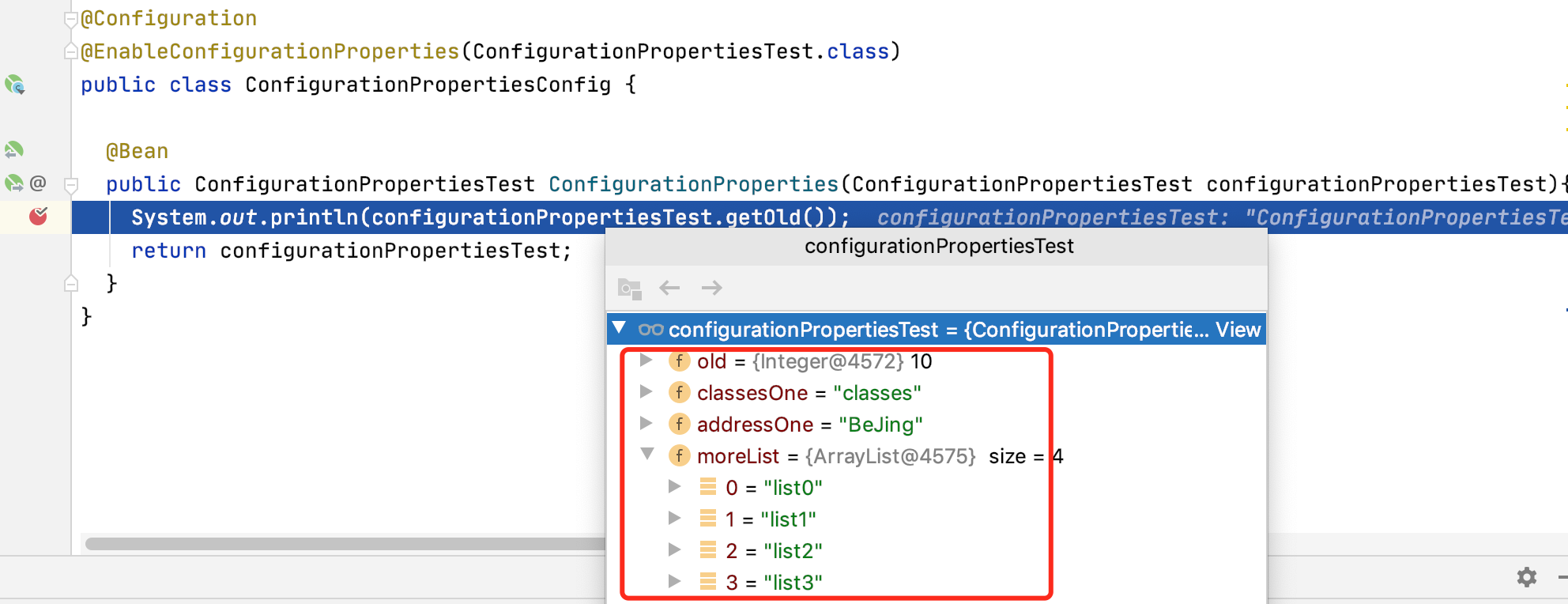Toggle the breakpoint on the println line
1568x604 pixels.
pyautogui.click(x=38, y=216)
